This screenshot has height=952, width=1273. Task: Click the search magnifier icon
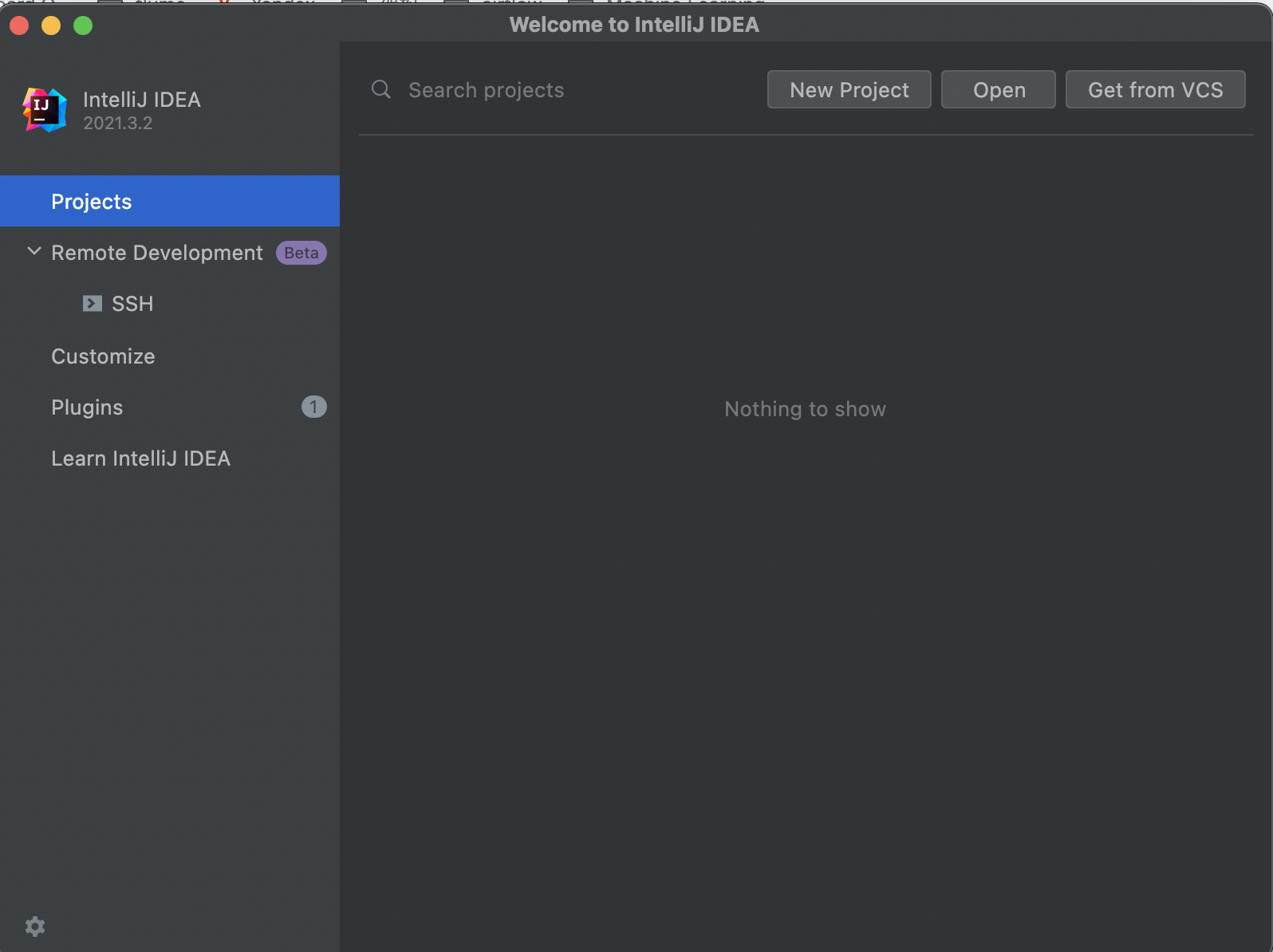point(381,89)
